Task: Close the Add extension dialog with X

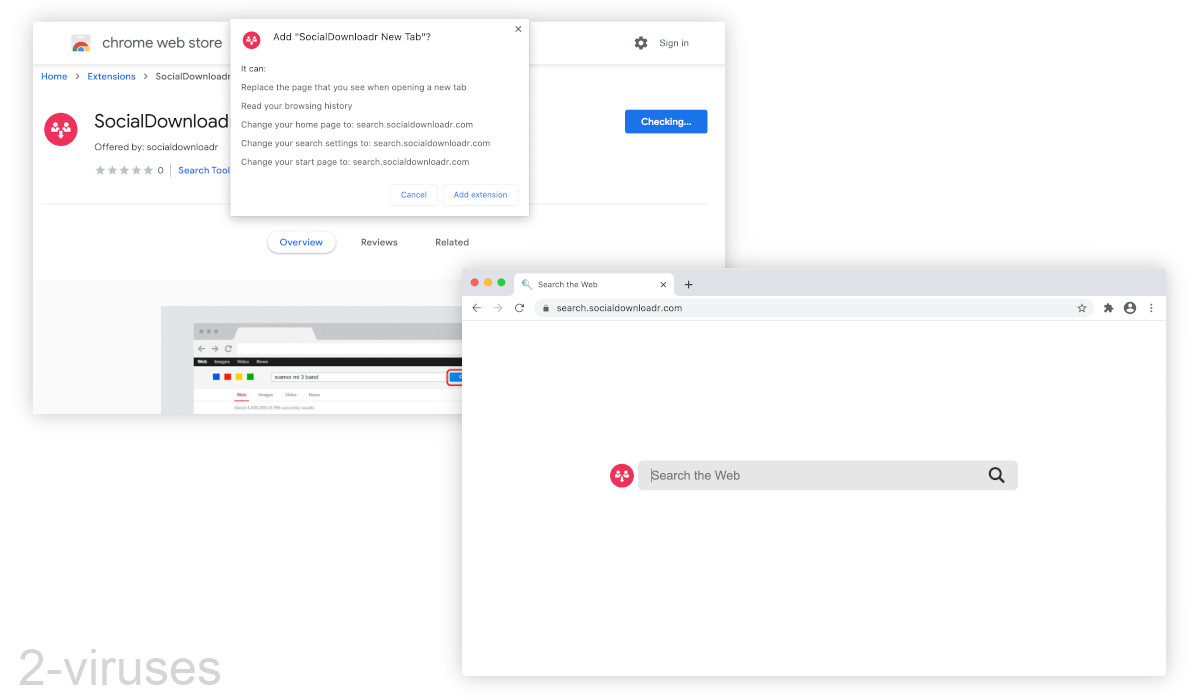Action: (518, 29)
